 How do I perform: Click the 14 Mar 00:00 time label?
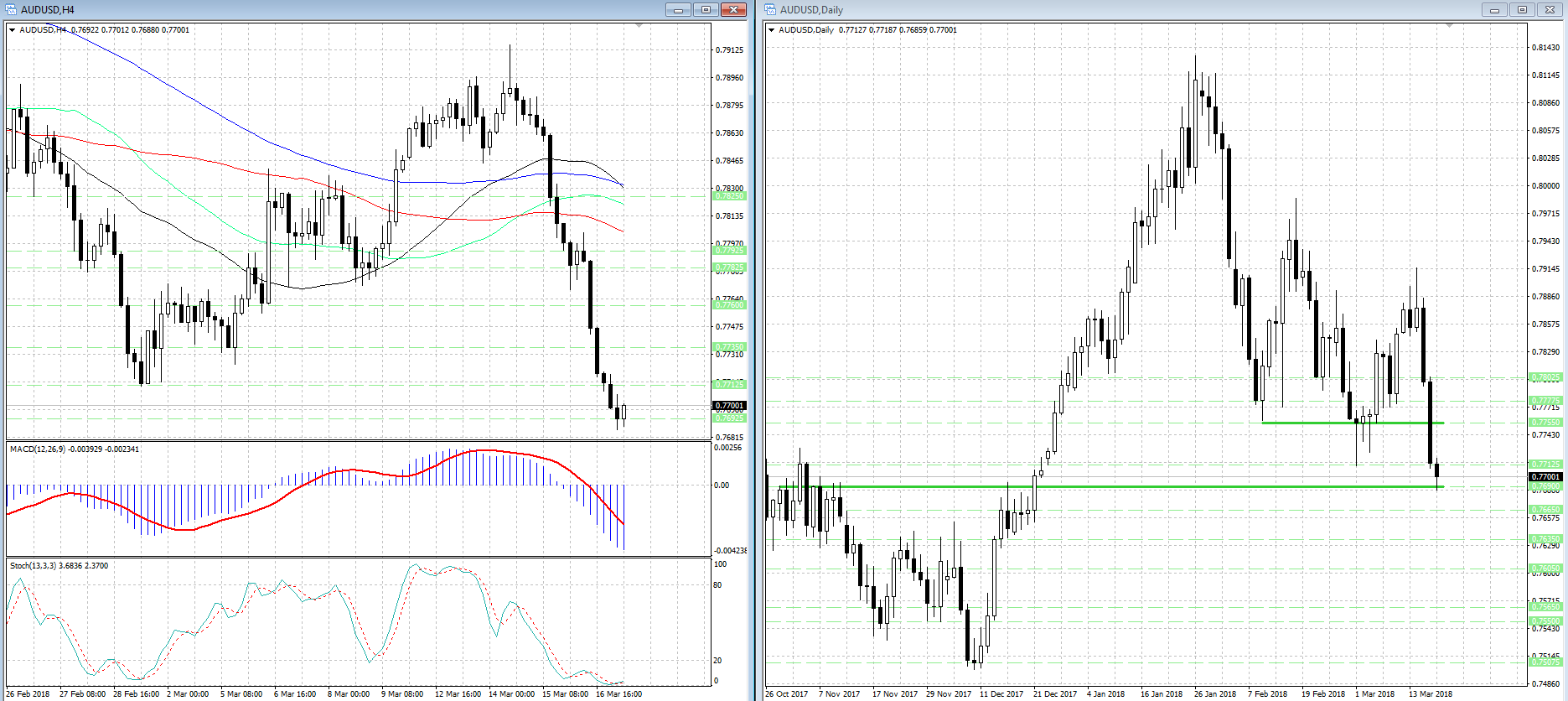point(511,694)
